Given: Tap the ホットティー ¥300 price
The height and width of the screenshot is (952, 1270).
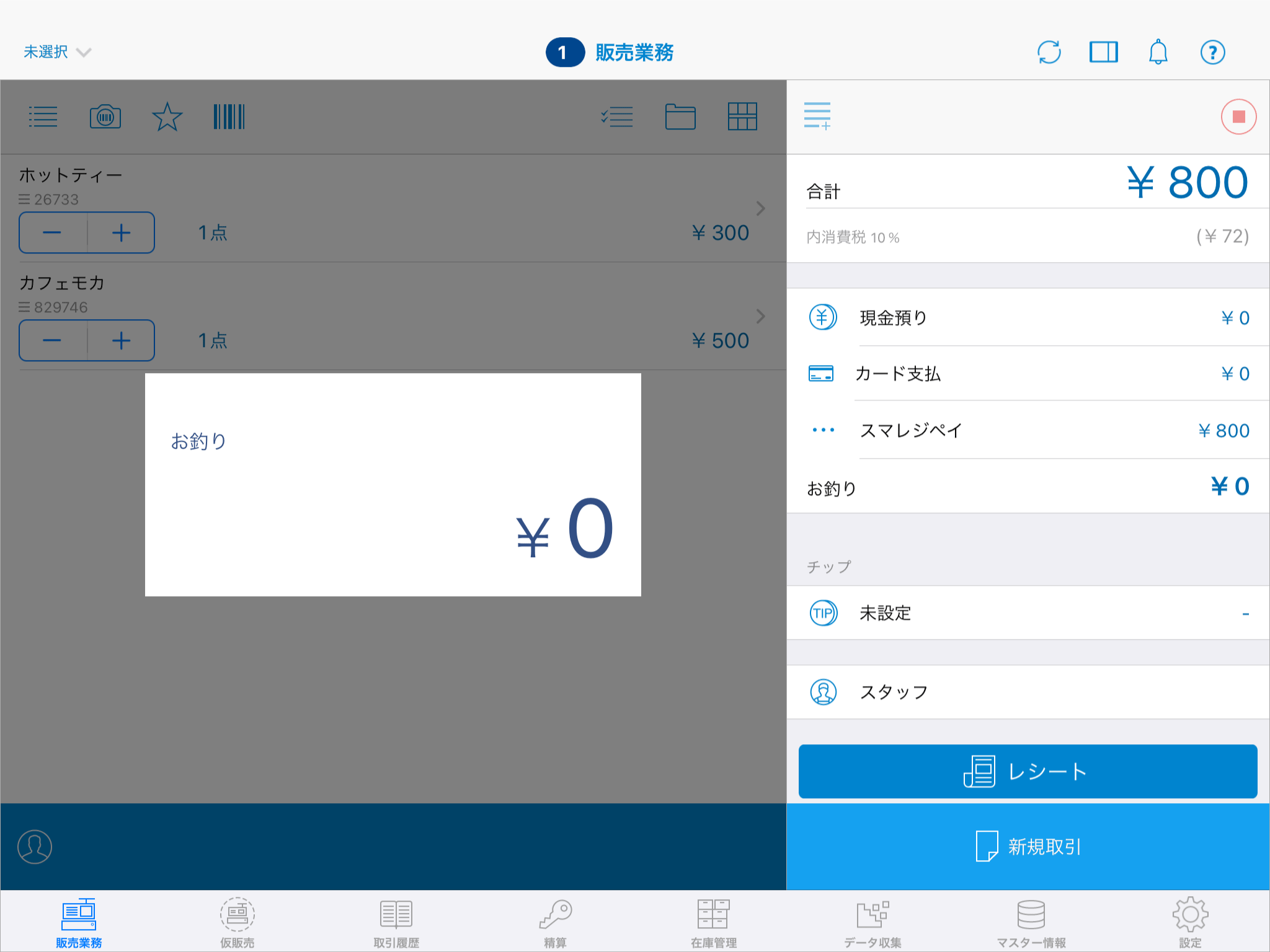Looking at the screenshot, I should click(720, 232).
